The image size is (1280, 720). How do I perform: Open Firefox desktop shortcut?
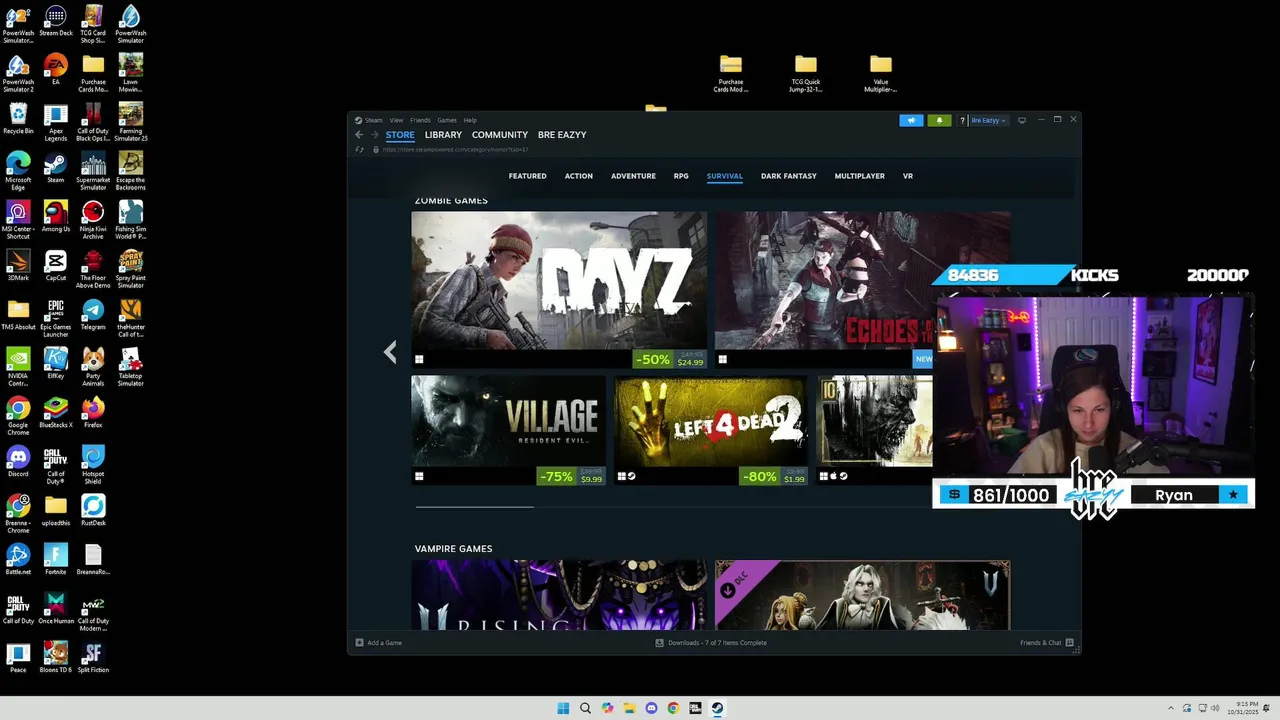tap(93, 412)
